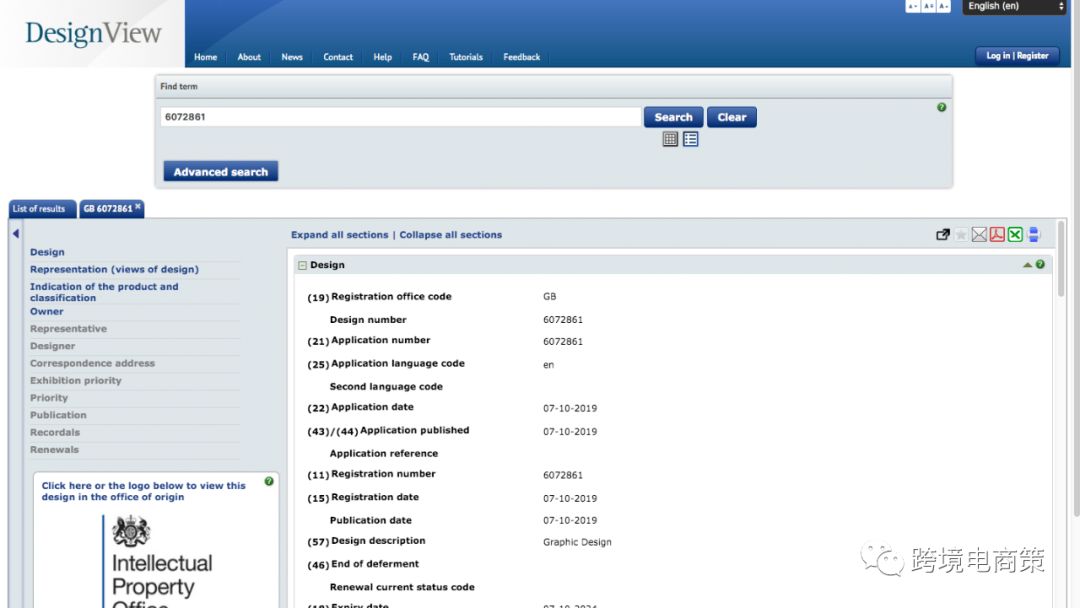Jump to top via Design section arrow
1080x608 pixels.
point(1027,264)
